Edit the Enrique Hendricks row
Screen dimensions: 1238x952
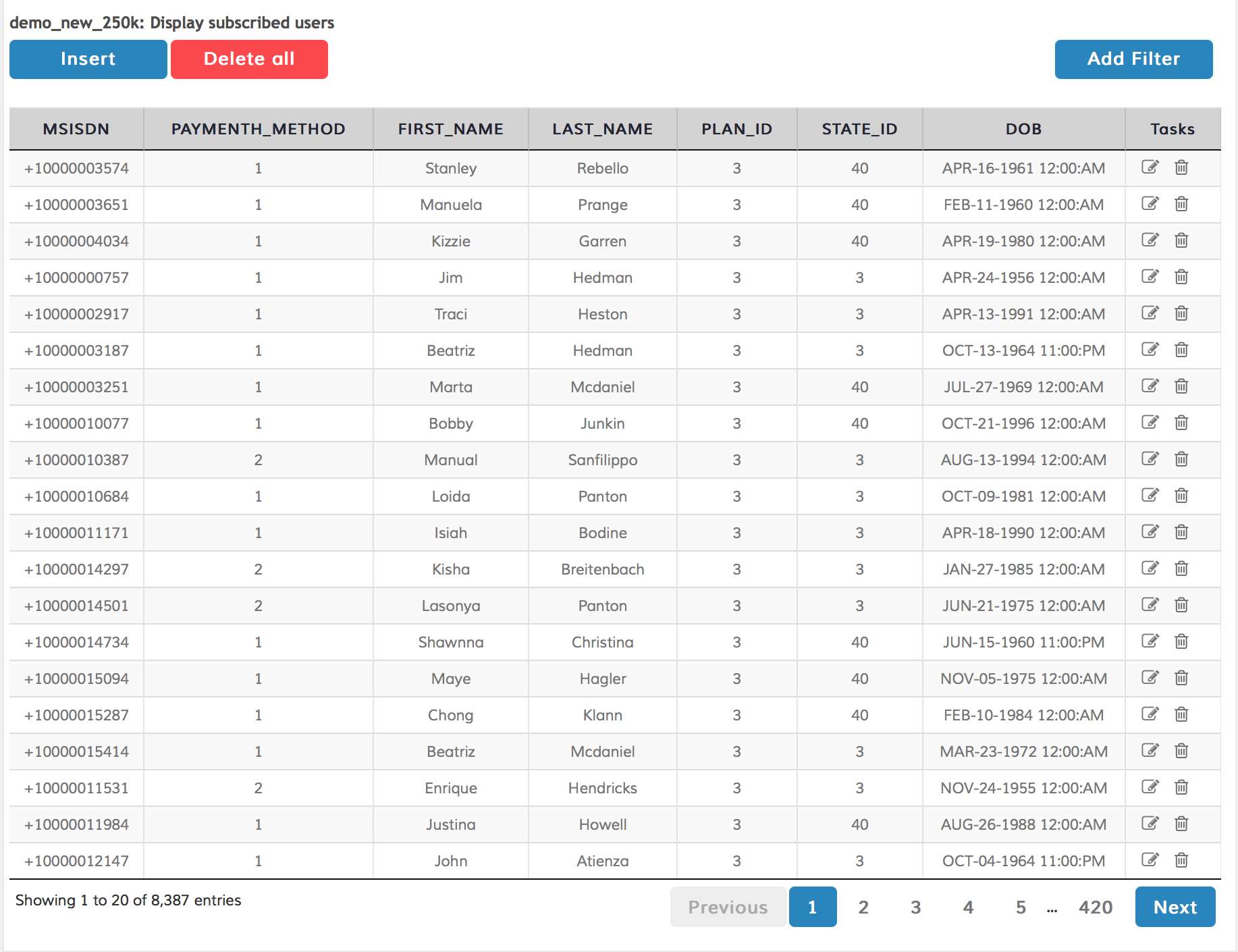(x=1150, y=787)
